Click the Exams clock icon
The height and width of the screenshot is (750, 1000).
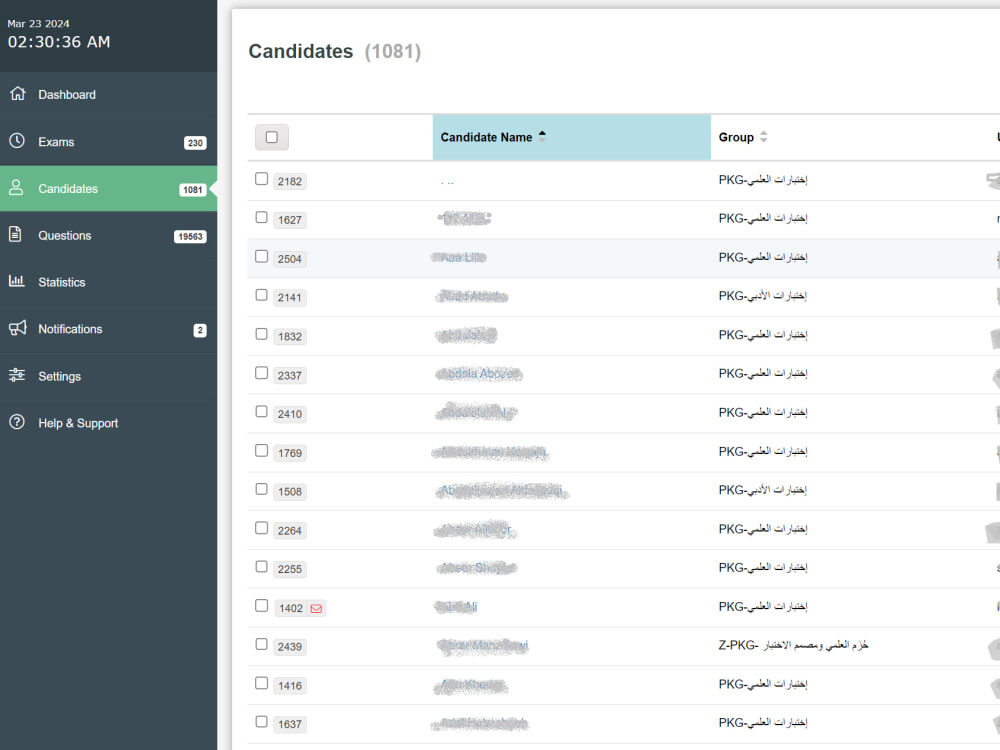[x=17, y=141]
